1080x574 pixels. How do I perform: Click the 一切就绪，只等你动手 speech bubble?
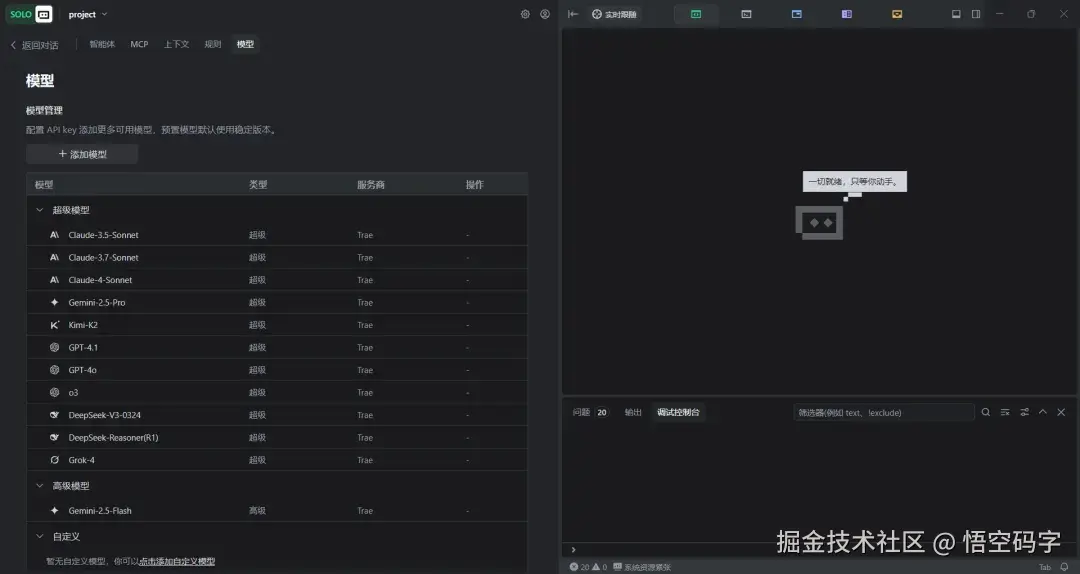click(x=855, y=182)
